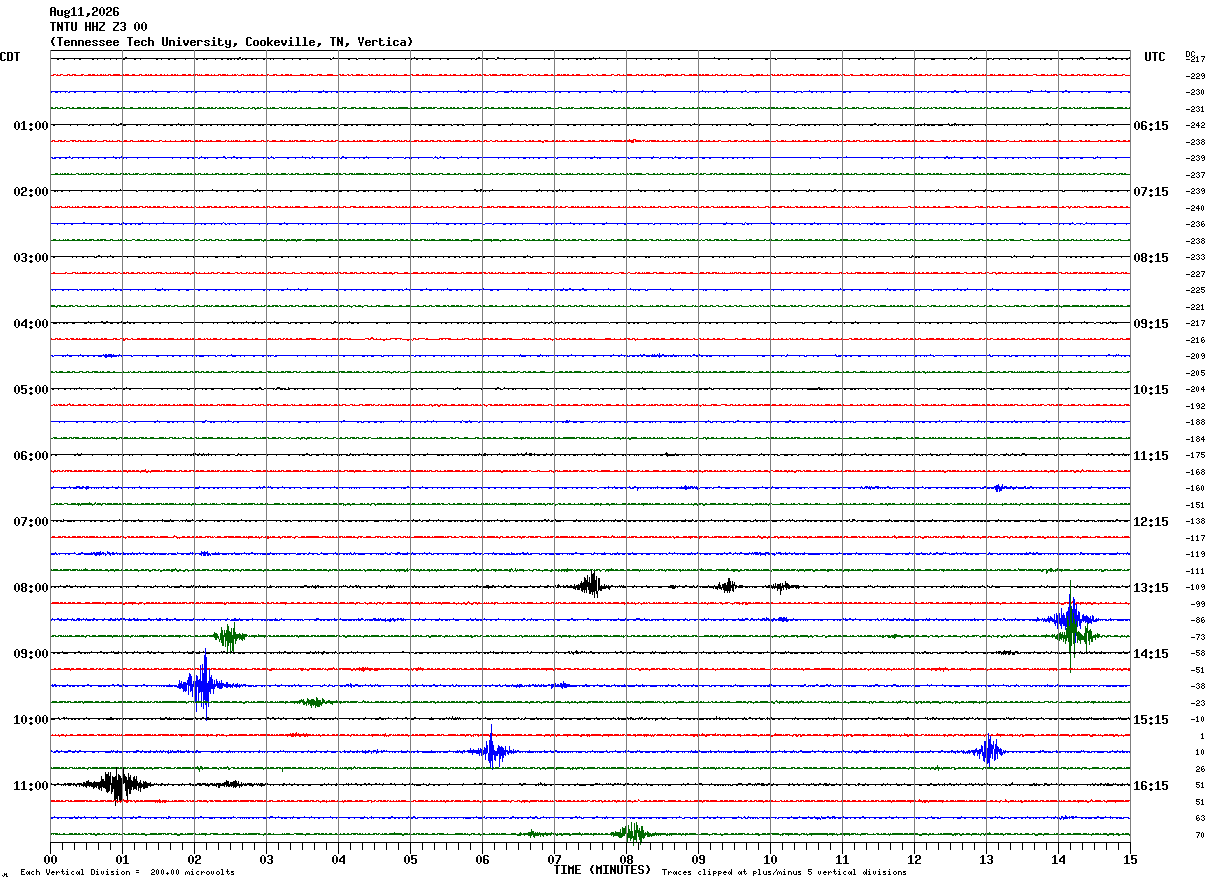Select the black event on the 08:00 trace
1210x886 pixels.
click(591, 586)
